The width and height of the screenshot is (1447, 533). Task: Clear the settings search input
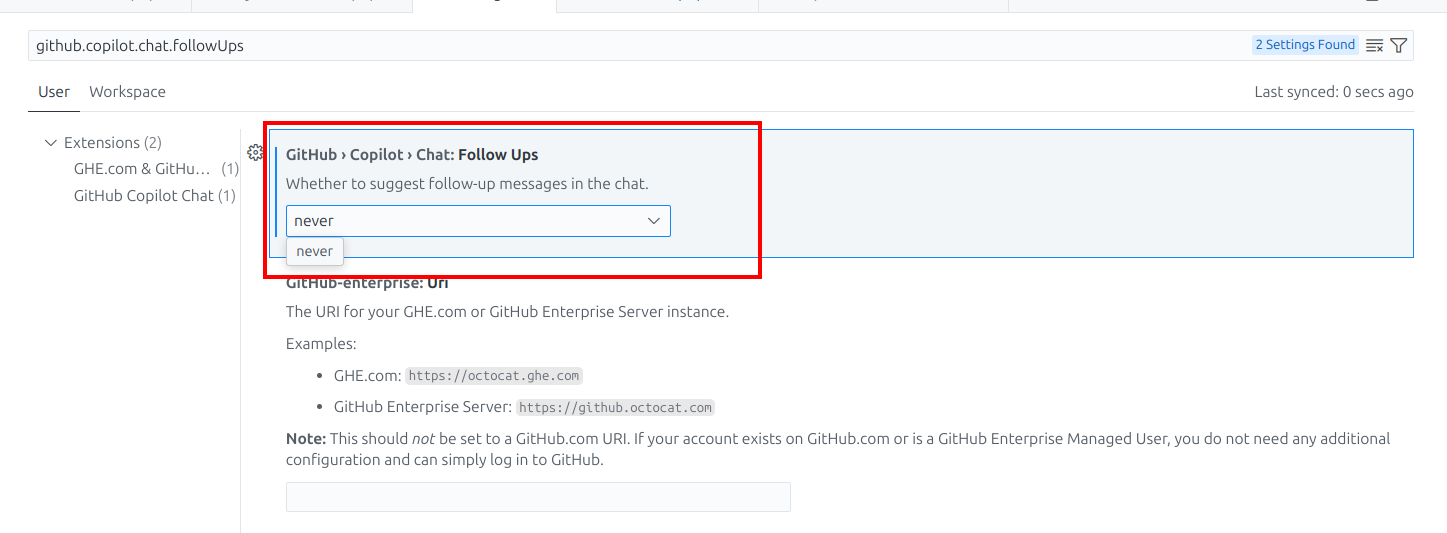(1375, 45)
